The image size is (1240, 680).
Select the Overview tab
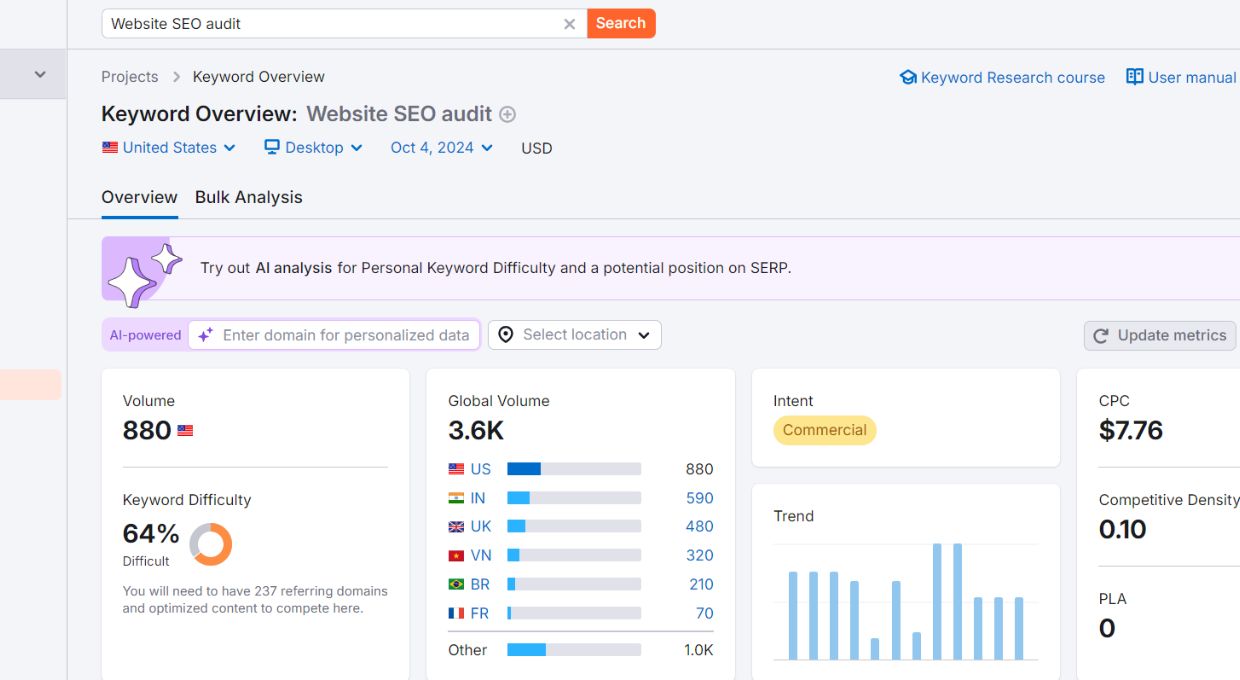(x=139, y=197)
